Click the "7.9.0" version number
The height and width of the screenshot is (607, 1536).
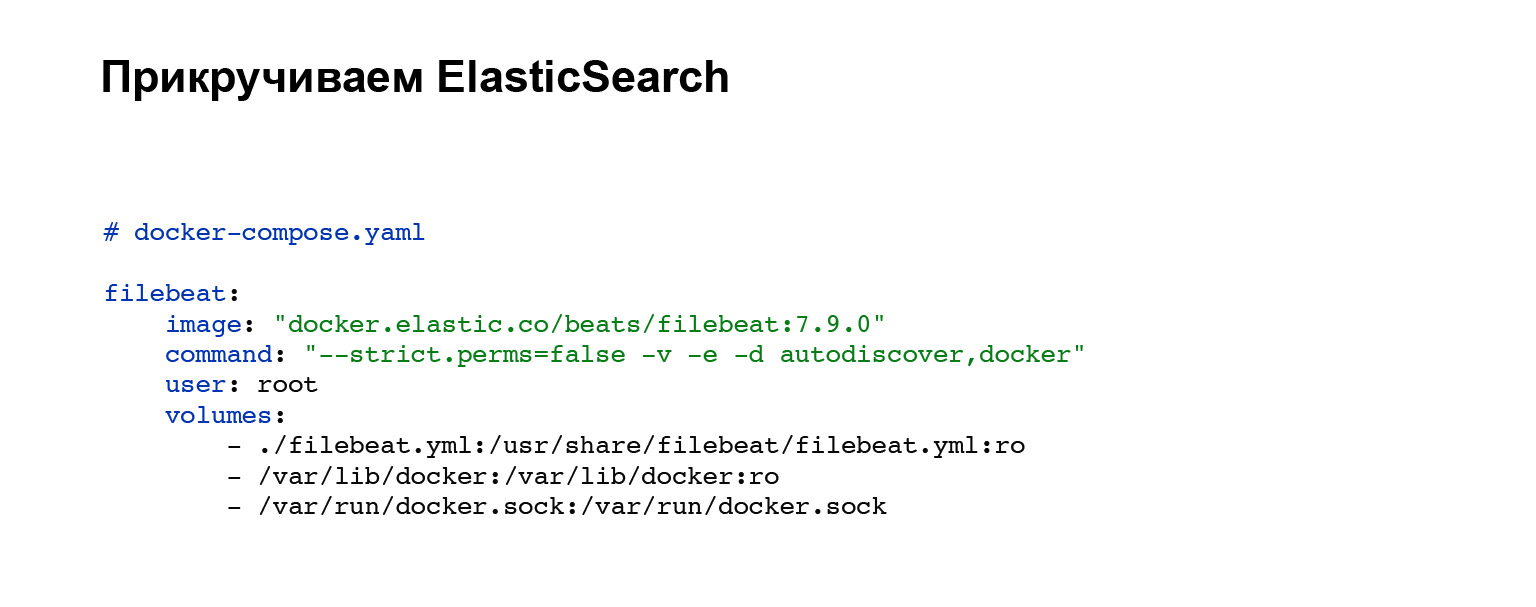[x=832, y=325]
